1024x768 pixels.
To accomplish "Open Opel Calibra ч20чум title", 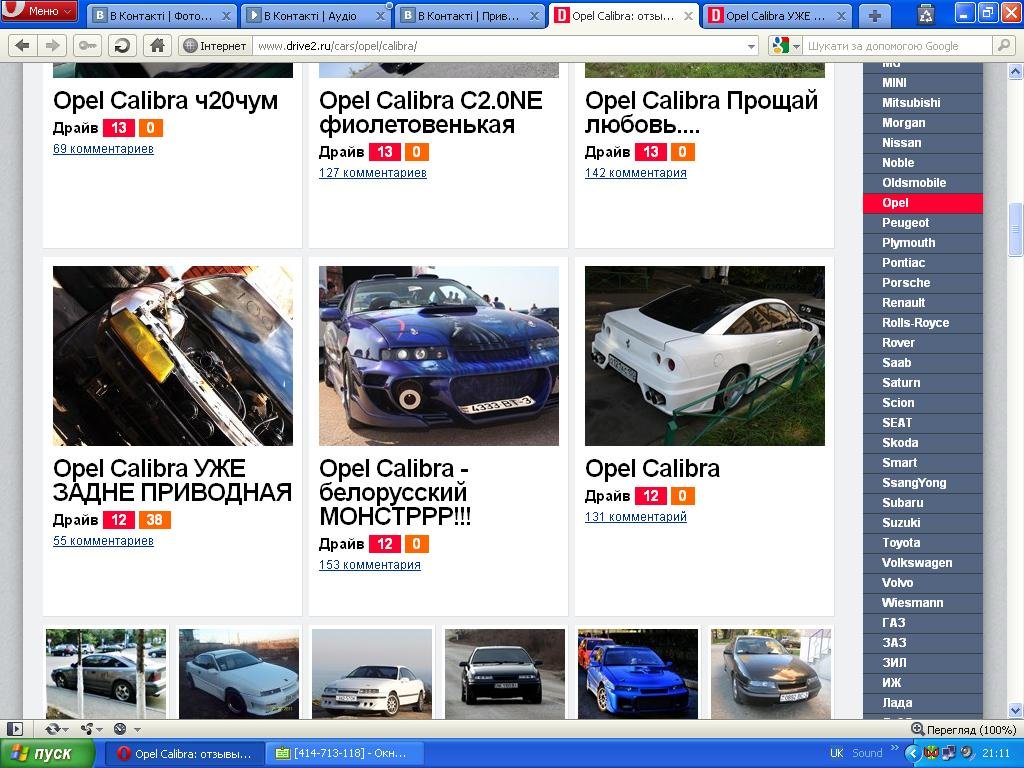I will coord(165,101).
